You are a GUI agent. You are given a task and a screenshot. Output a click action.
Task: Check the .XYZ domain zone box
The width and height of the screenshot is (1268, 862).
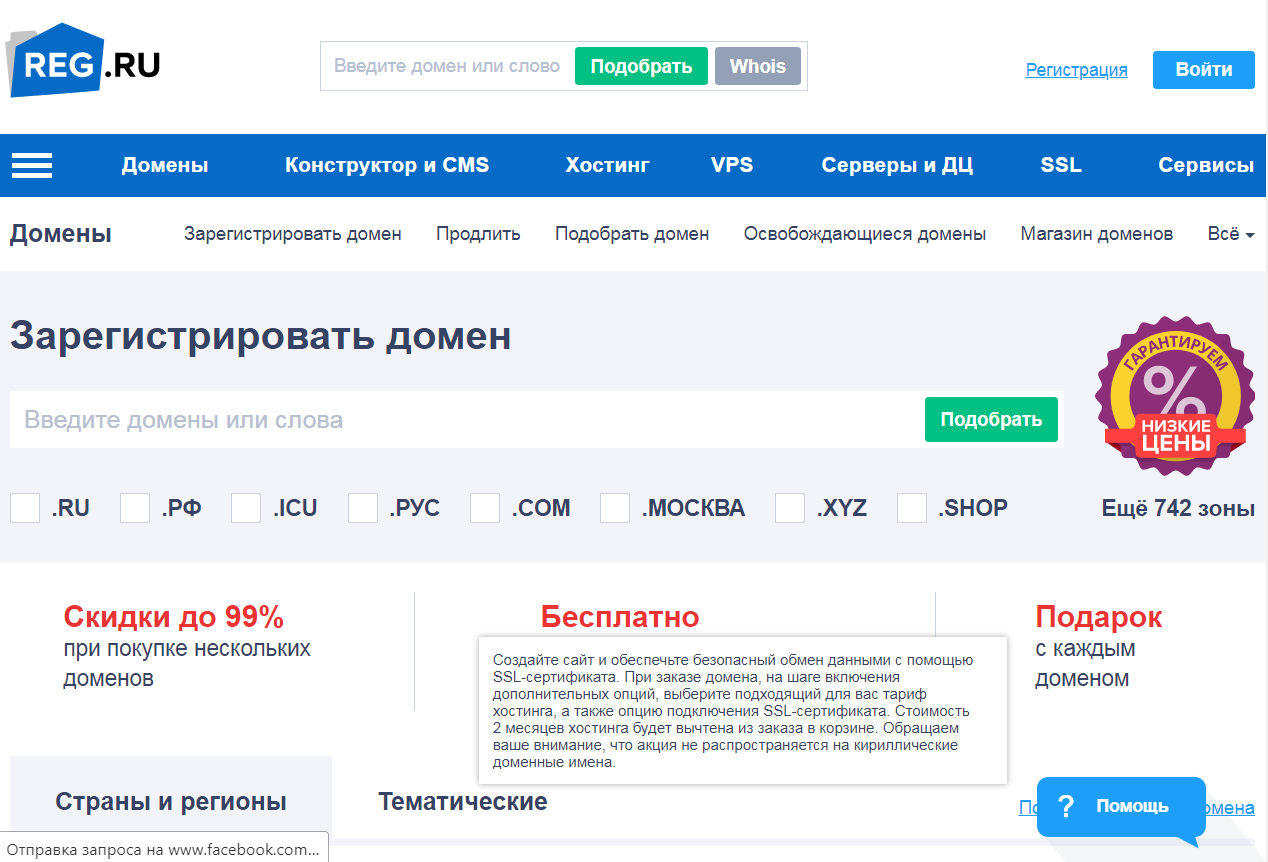tap(790, 508)
